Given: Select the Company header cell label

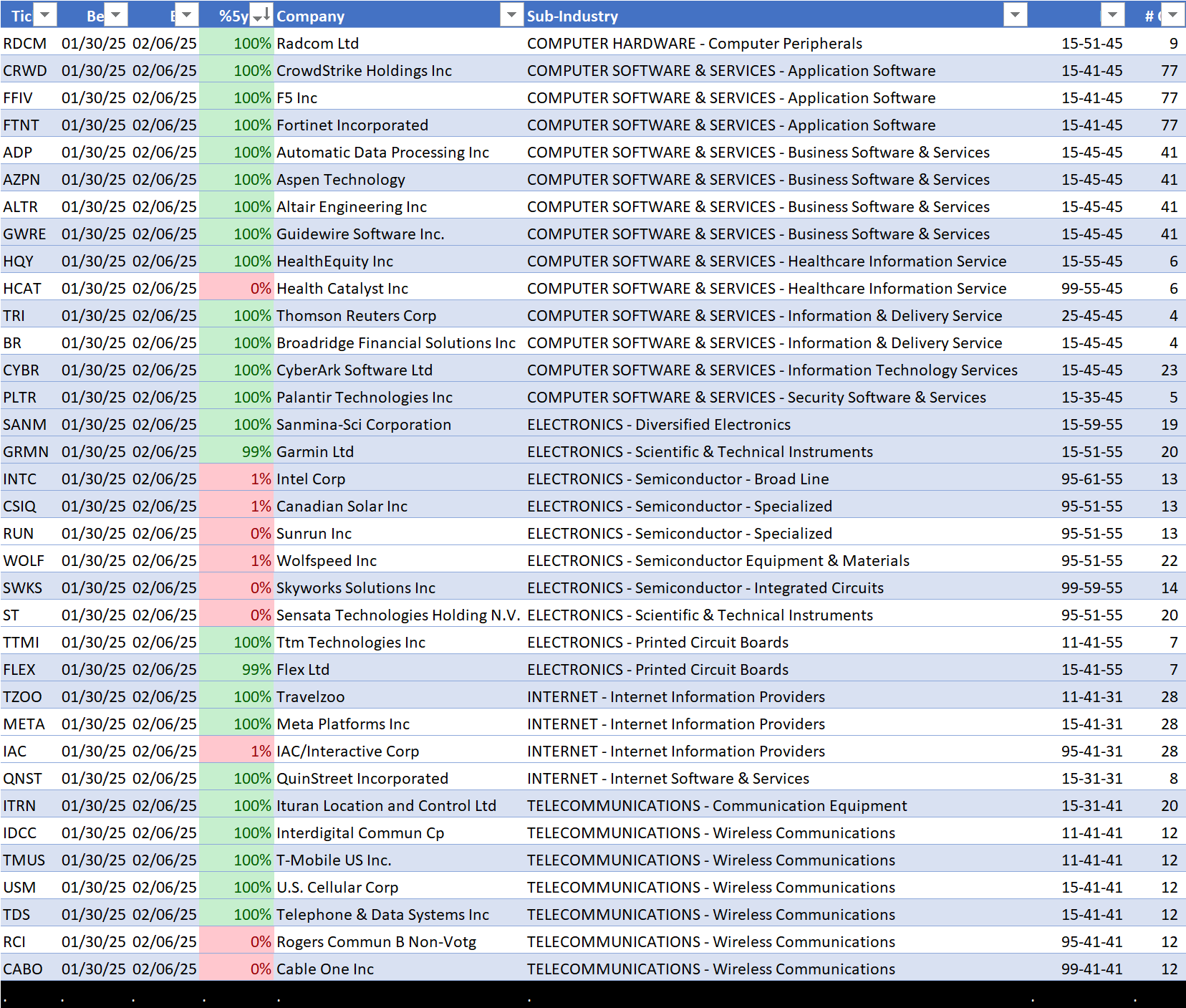Looking at the screenshot, I should click(310, 16).
